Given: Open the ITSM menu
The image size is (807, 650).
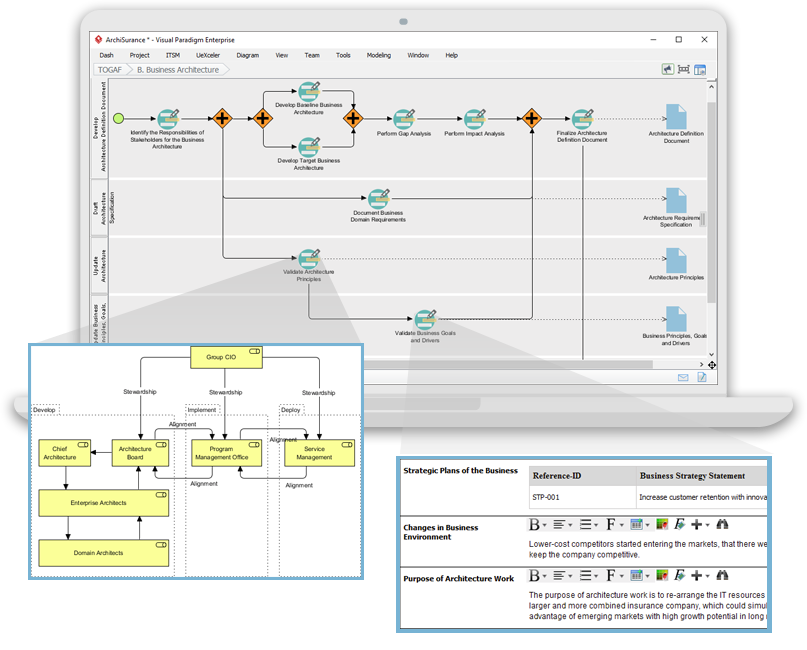Looking at the screenshot, I should (x=171, y=55).
